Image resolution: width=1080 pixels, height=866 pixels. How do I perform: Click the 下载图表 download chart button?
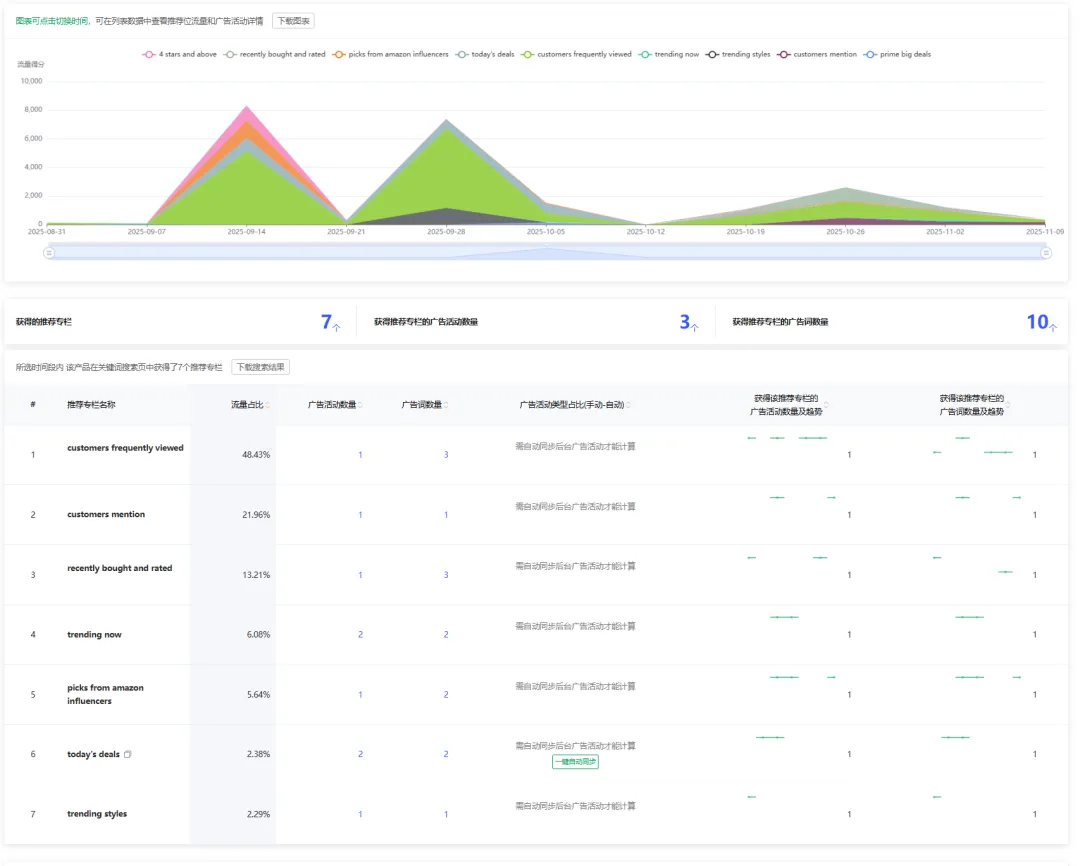[x=293, y=21]
